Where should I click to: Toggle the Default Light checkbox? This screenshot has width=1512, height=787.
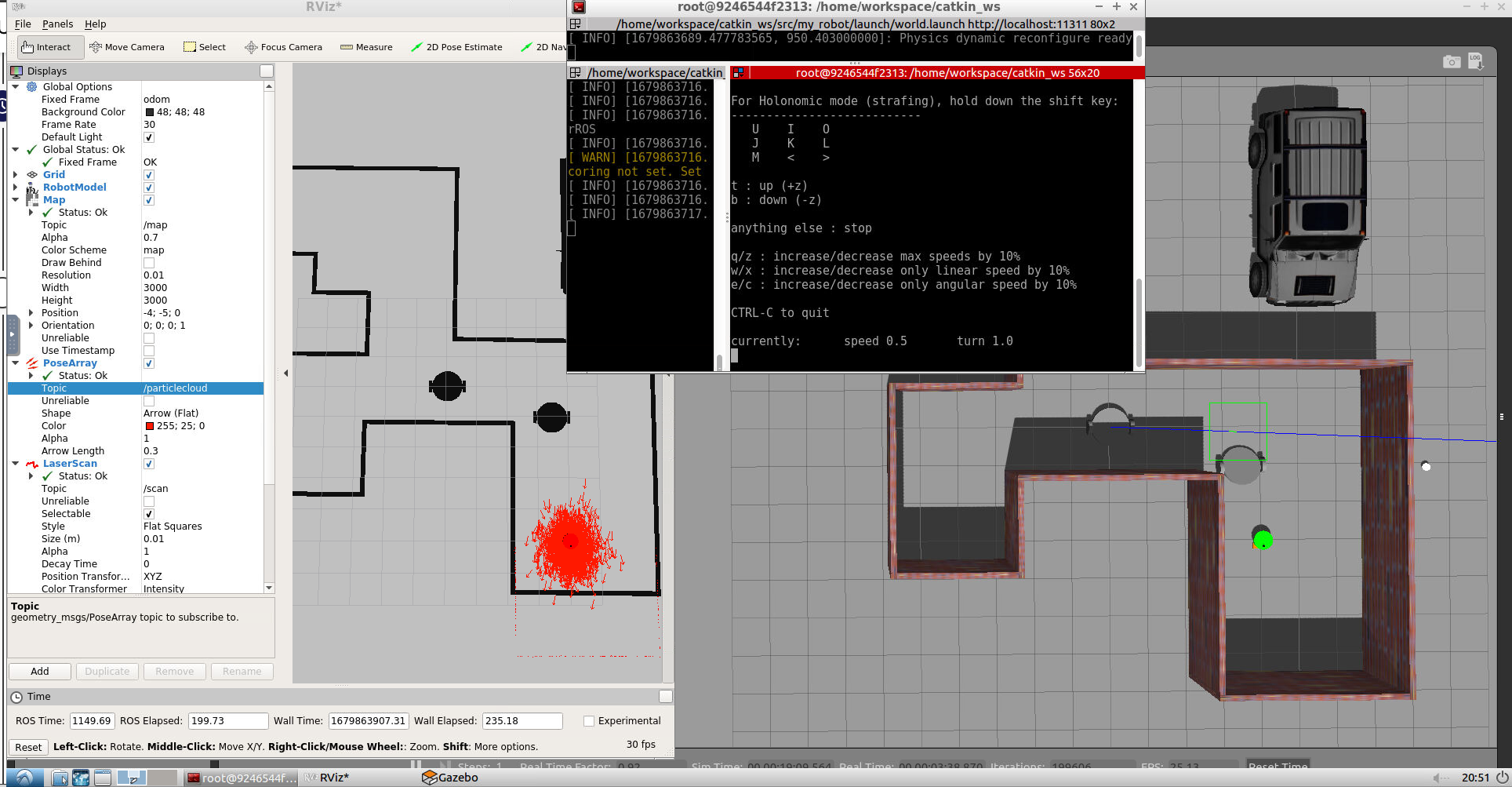[149, 137]
